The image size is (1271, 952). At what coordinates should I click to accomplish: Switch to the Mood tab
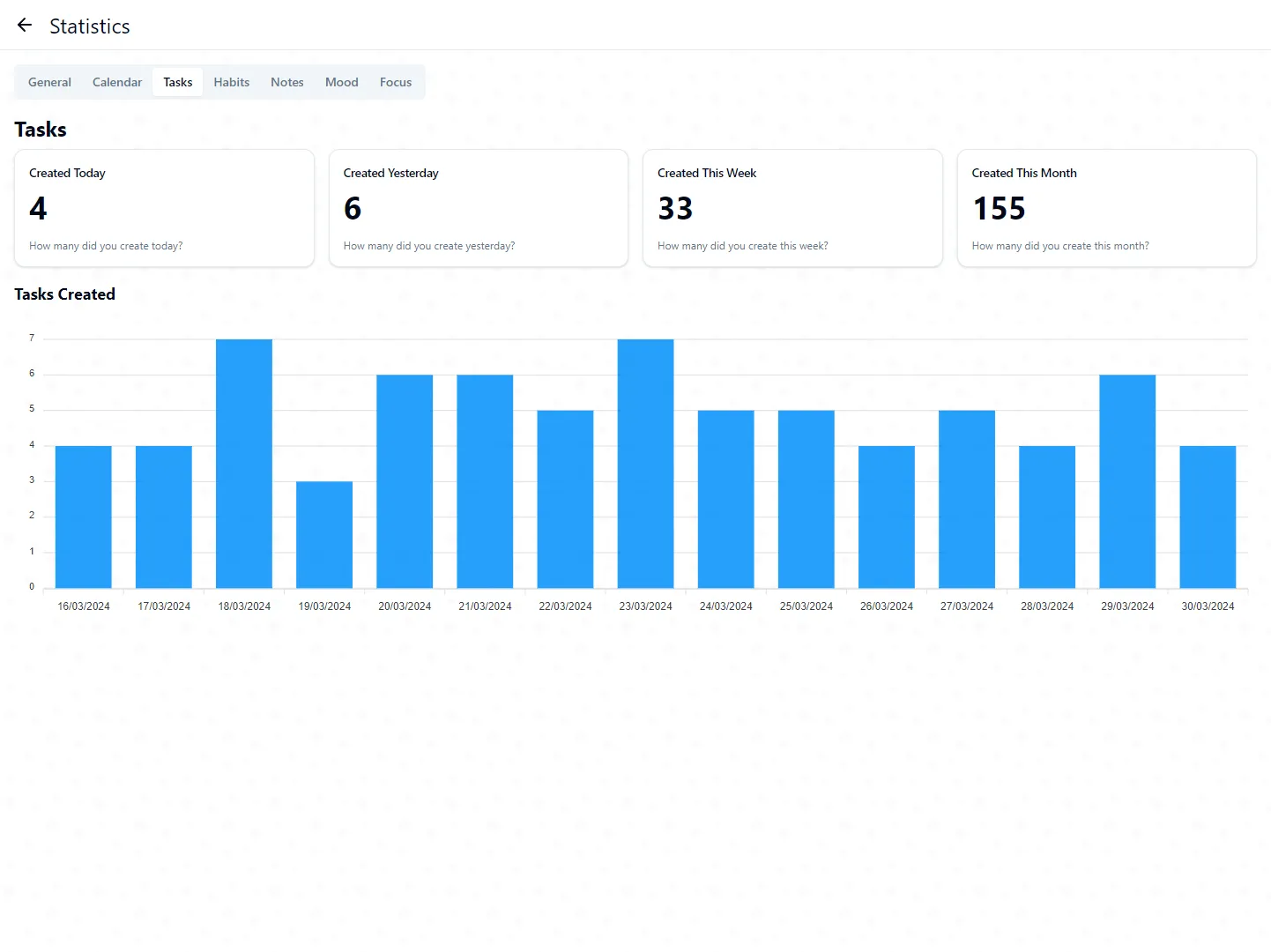click(x=341, y=82)
